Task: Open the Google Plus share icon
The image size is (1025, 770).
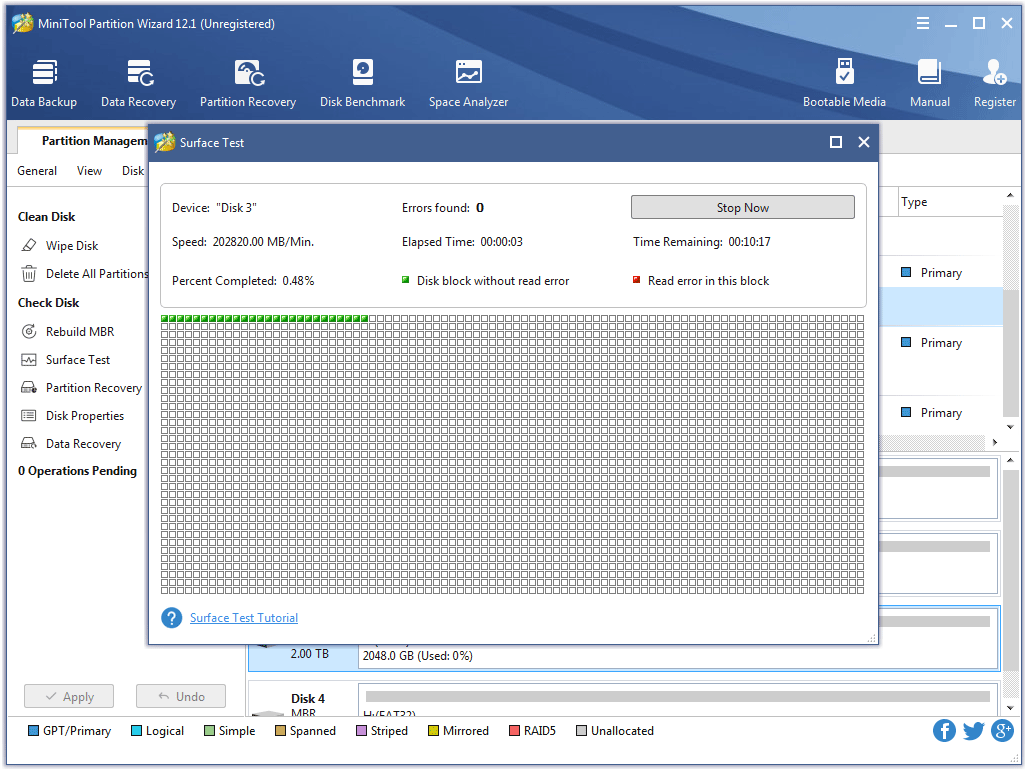Action: 1002,730
